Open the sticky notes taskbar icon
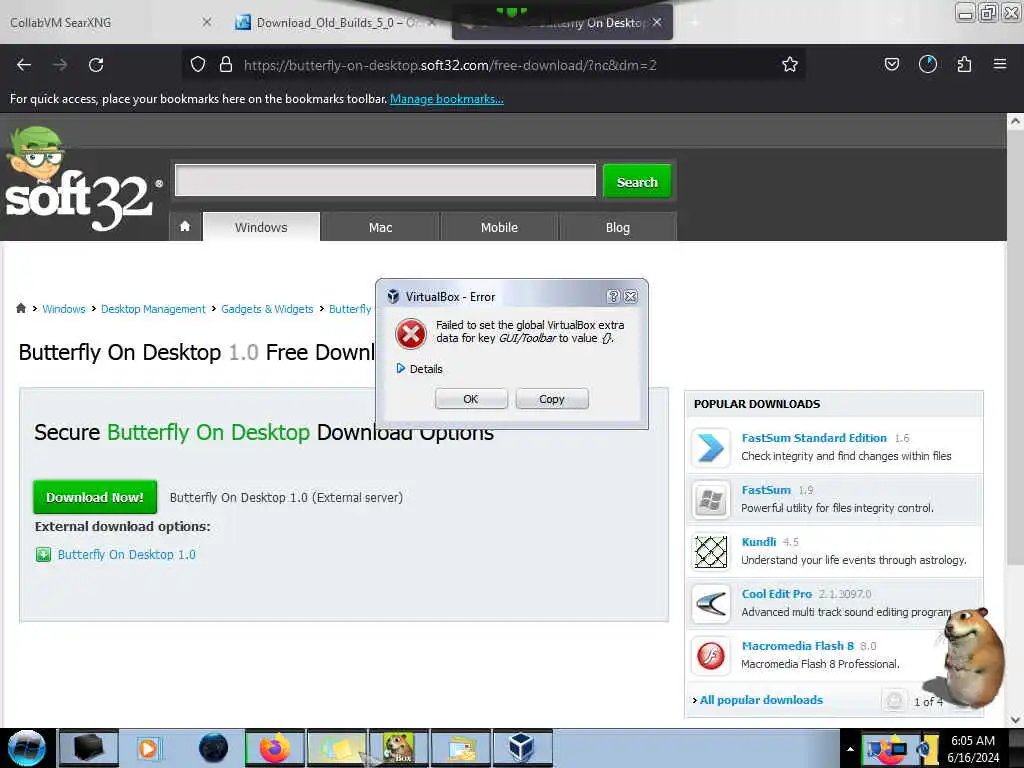This screenshot has height=768, width=1024. 336,748
